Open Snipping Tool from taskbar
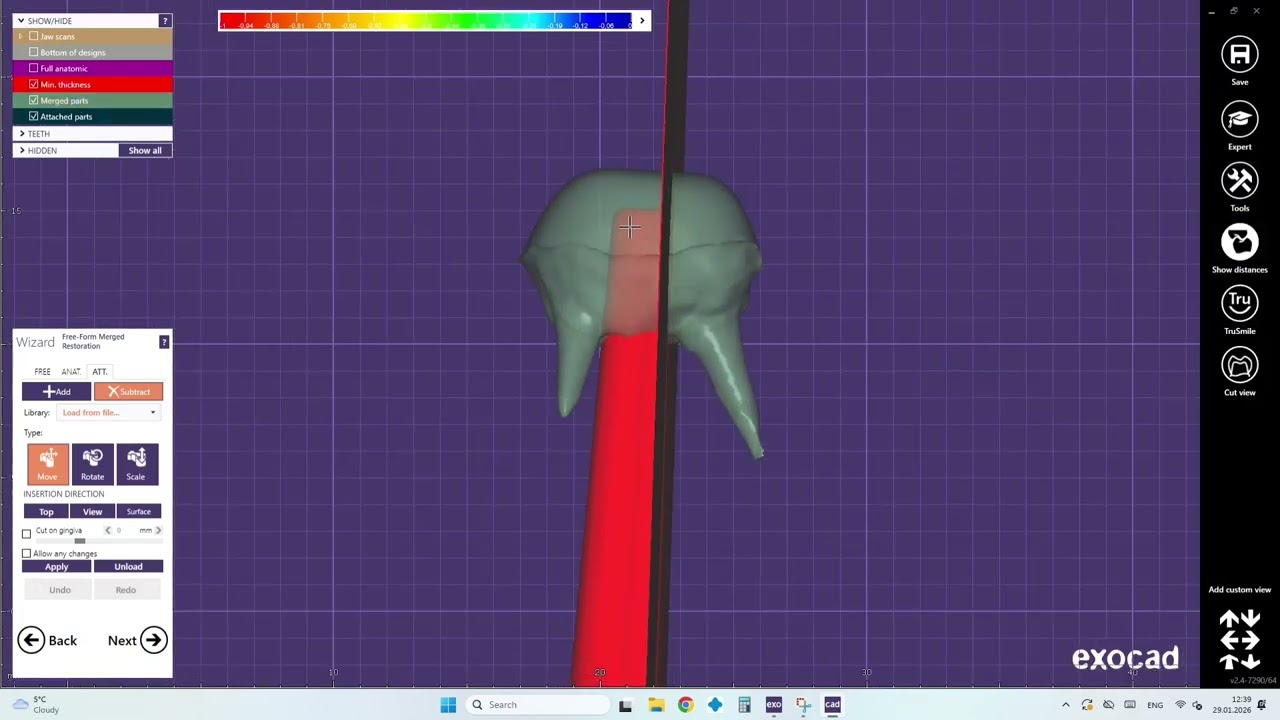This screenshot has width=1280, height=720. tap(803, 705)
